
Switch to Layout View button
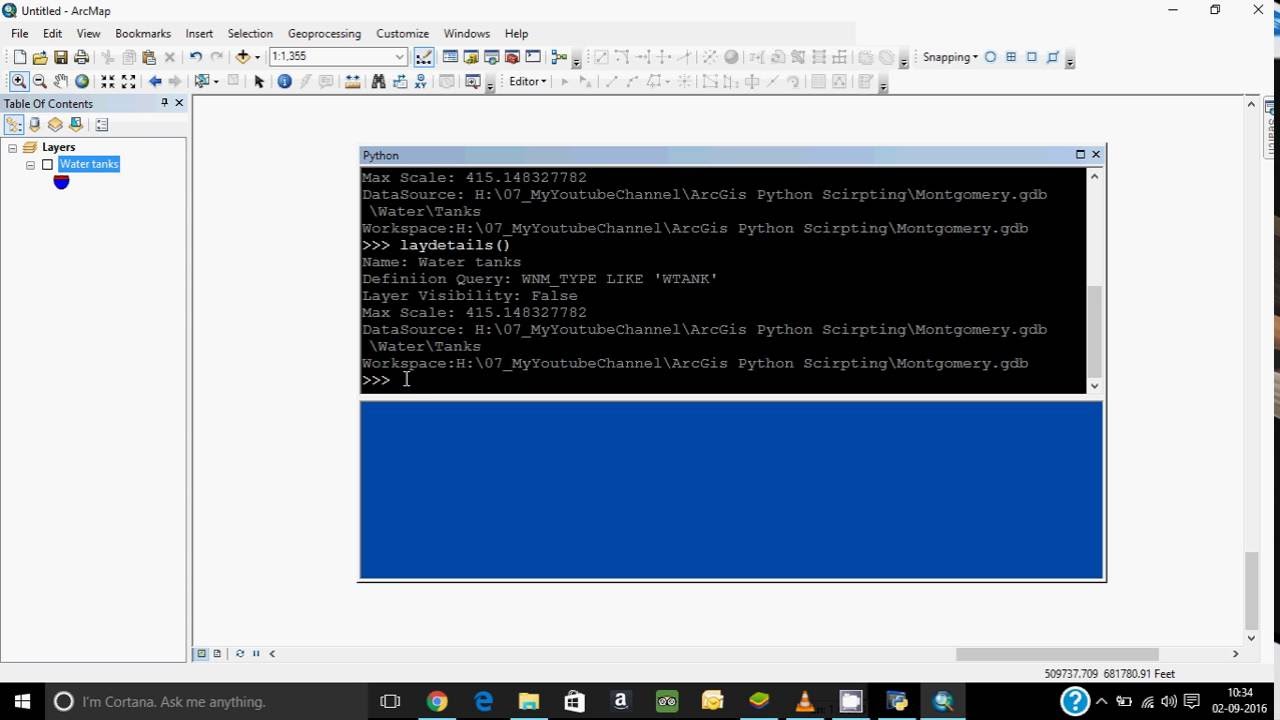[x=217, y=653]
